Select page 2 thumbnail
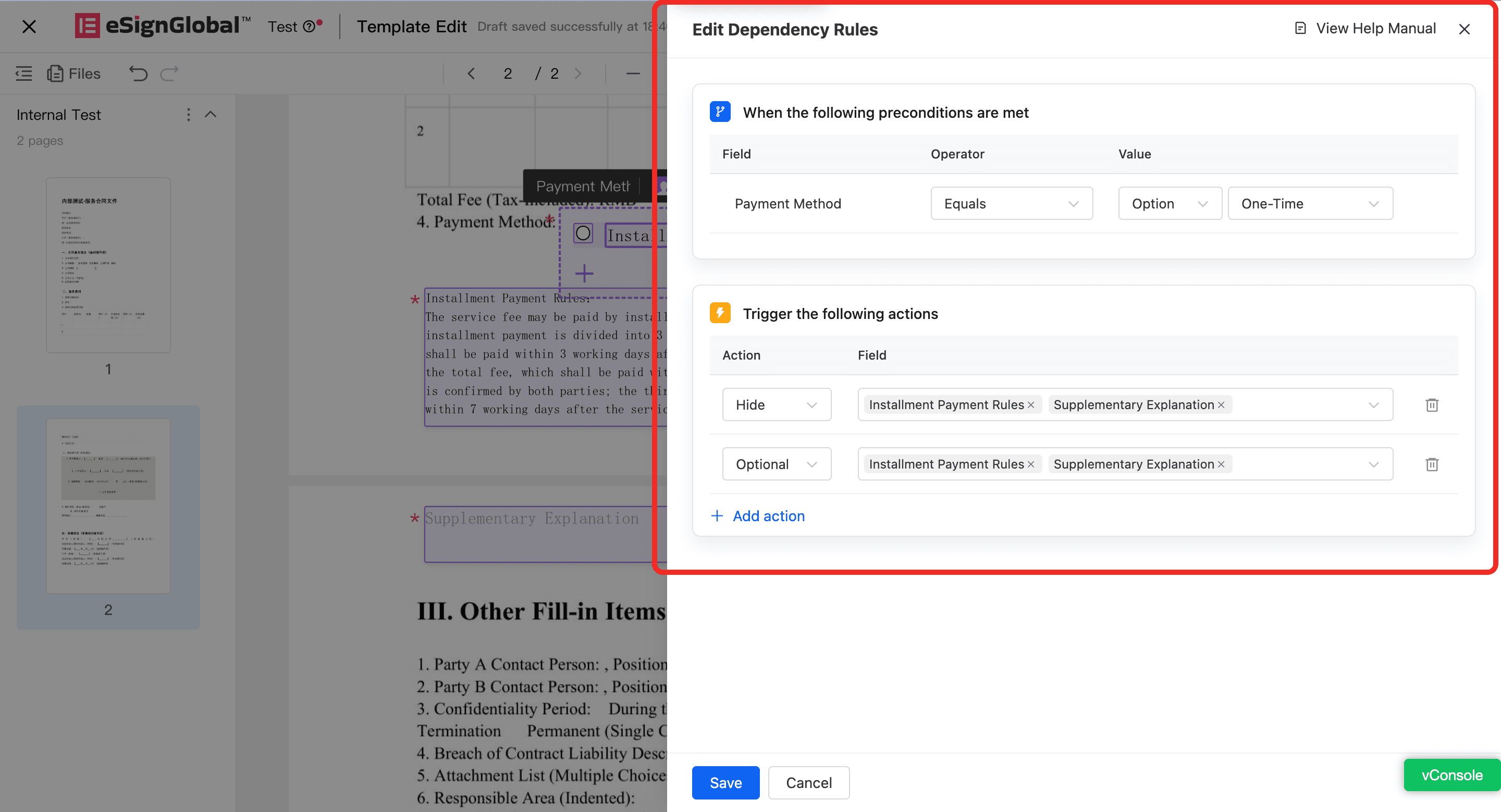 [108, 506]
